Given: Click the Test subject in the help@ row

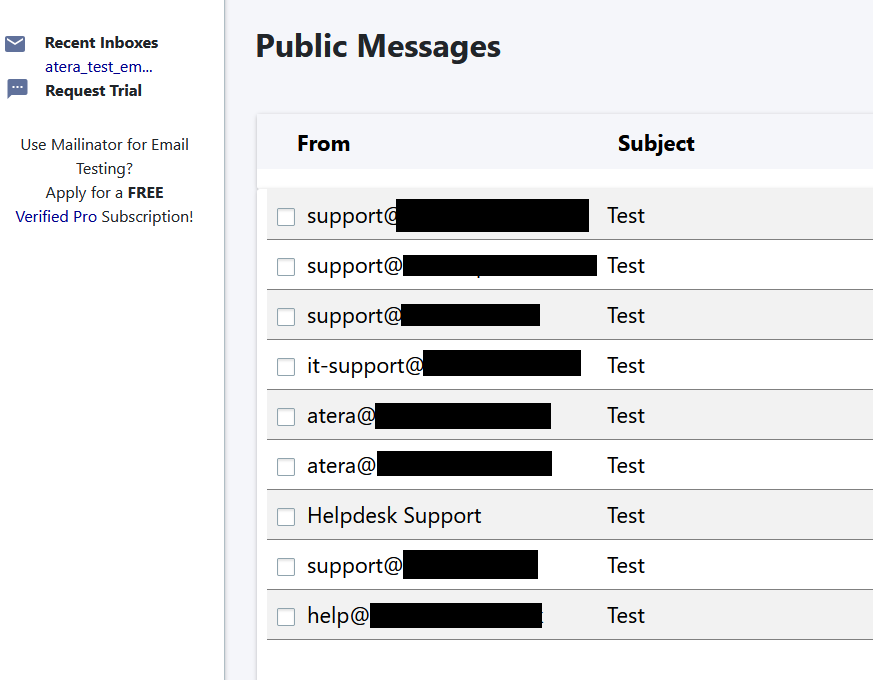Looking at the screenshot, I should (x=626, y=616).
